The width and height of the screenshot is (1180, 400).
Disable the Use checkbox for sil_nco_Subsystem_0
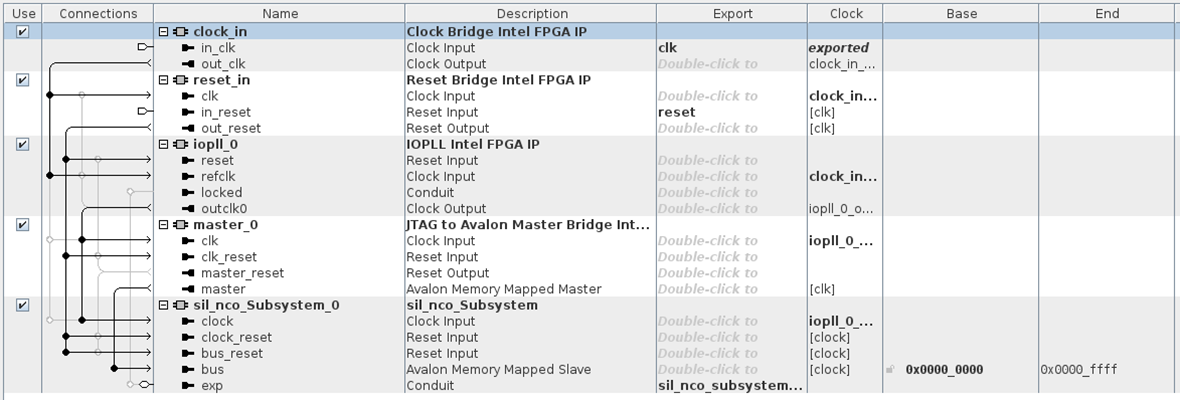23,305
